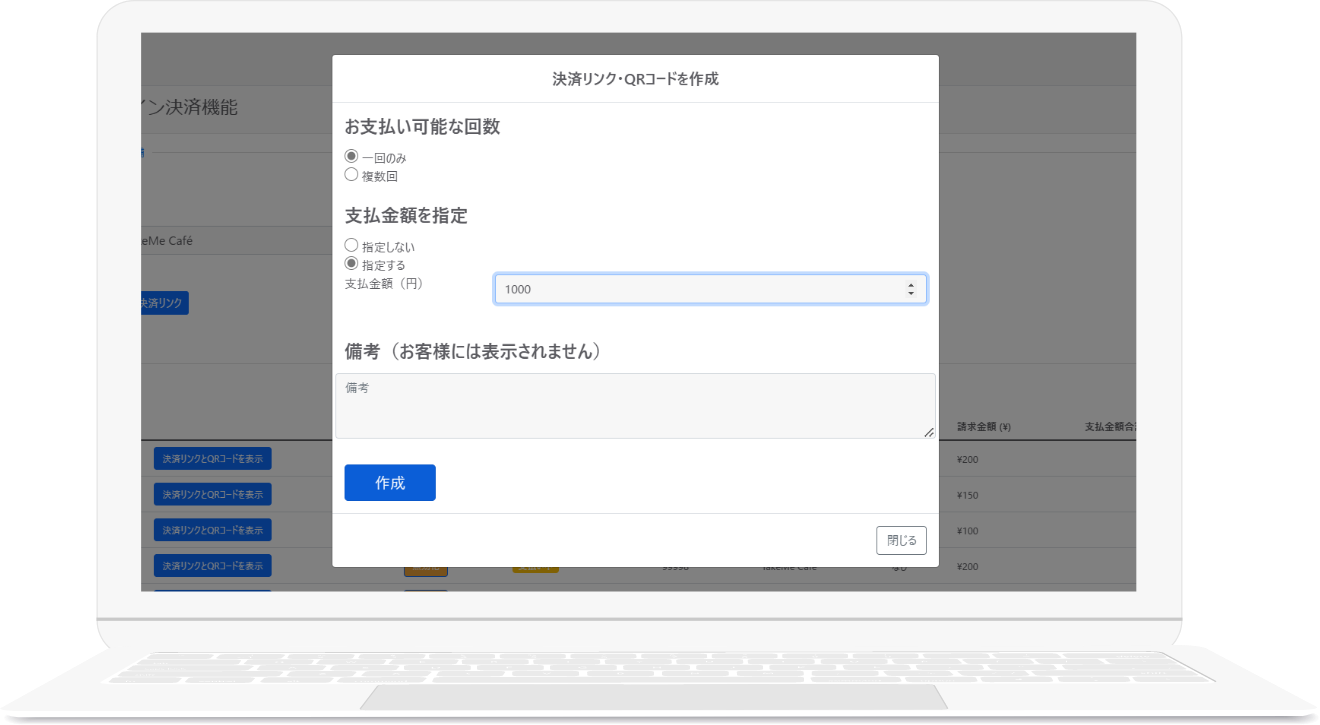The height and width of the screenshot is (725, 1320).
Task: Increase amount with the stepper up arrow
Action: 911,285
